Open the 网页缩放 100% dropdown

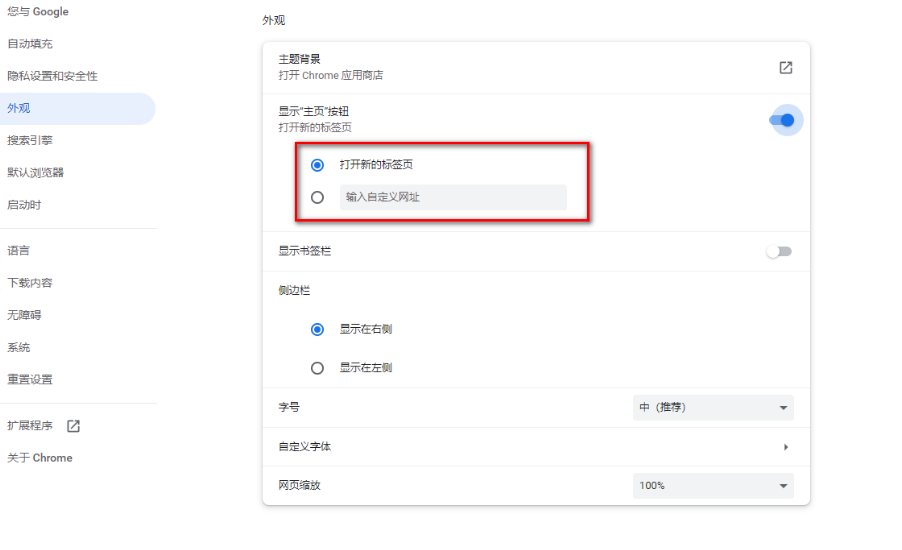[713, 486]
